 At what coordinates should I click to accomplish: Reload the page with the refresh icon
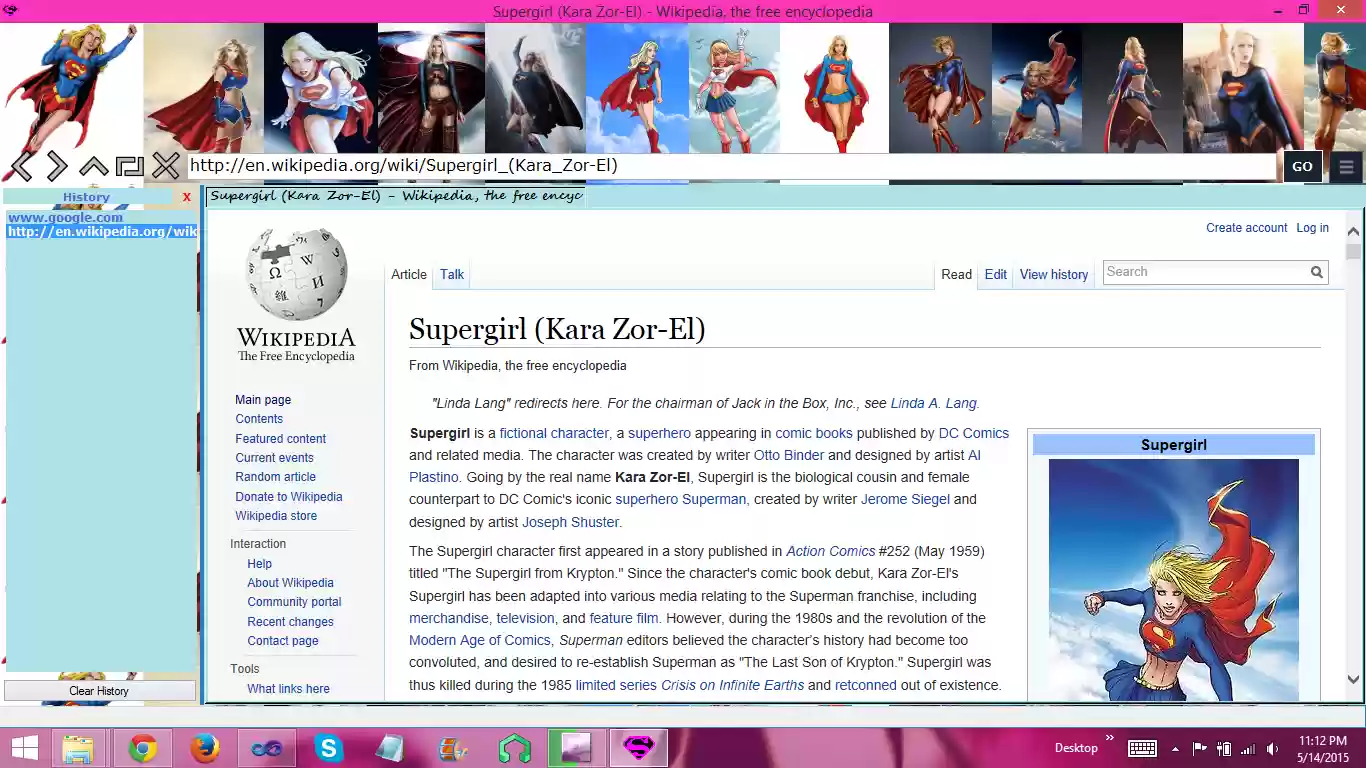(130, 165)
